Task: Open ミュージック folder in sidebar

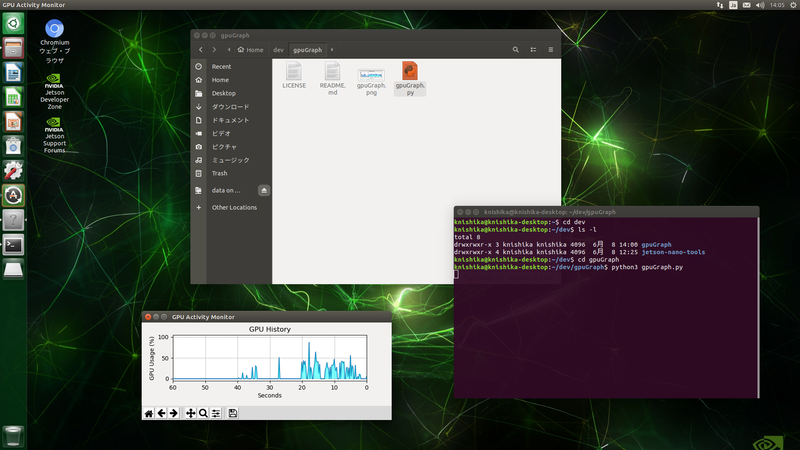Action: tap(231, 160)
